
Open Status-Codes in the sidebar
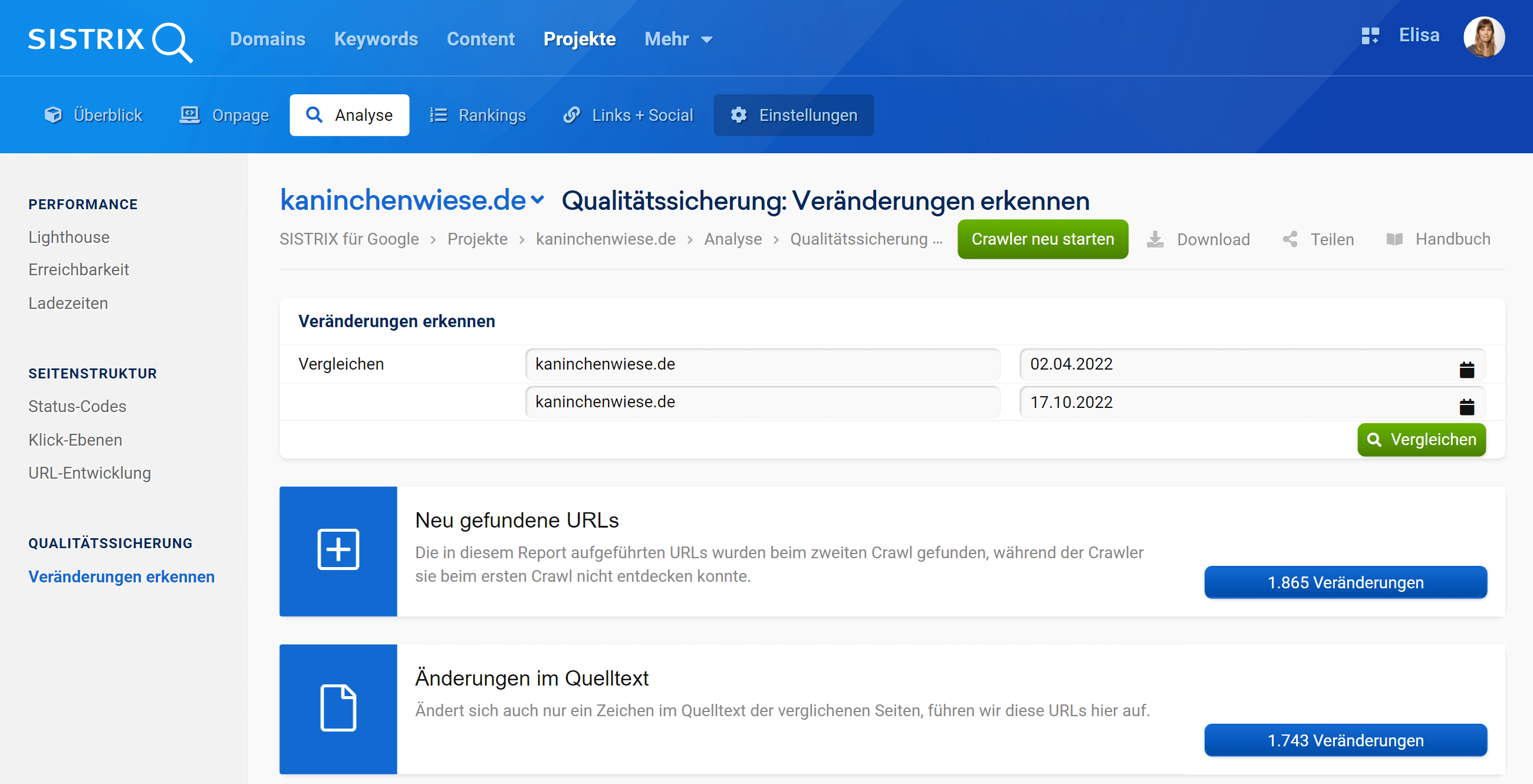point(77,406)
